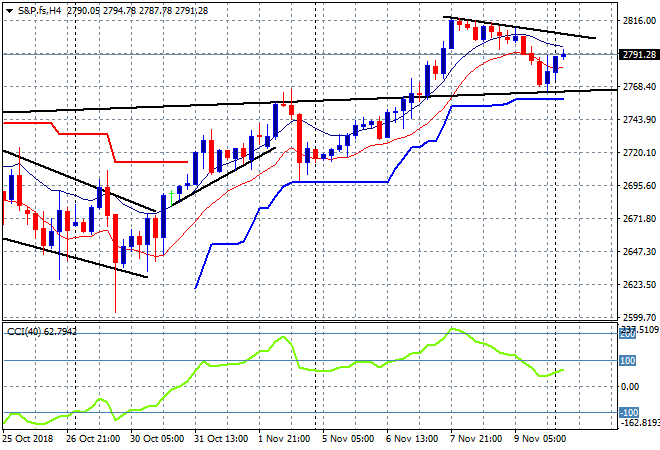Click the price axis label 2743.90

(x=639, y=120)
